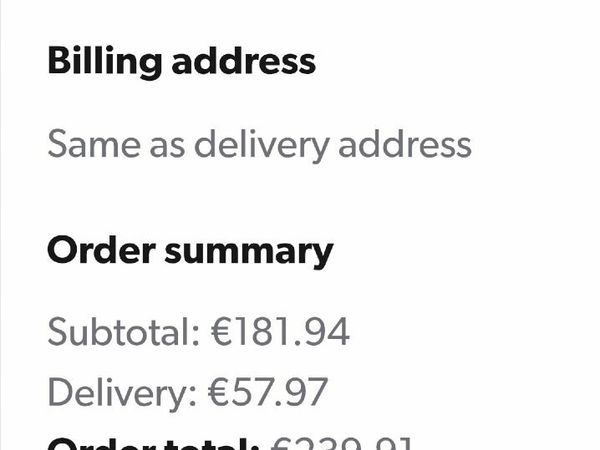Click the word address in bold heading
The image size is (600, 450).
[x=244, y=60]
